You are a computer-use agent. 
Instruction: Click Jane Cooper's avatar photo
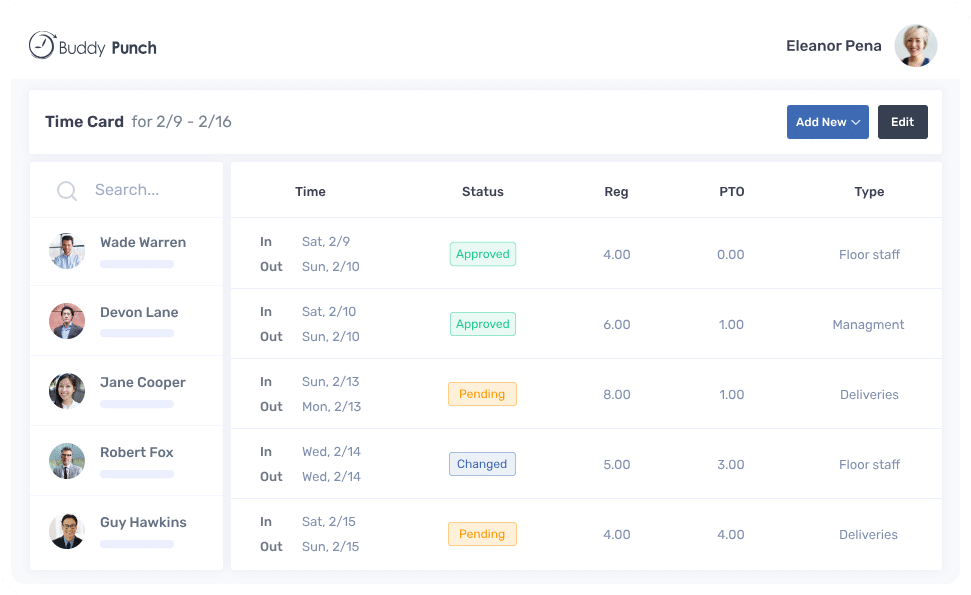coord(67,391)
